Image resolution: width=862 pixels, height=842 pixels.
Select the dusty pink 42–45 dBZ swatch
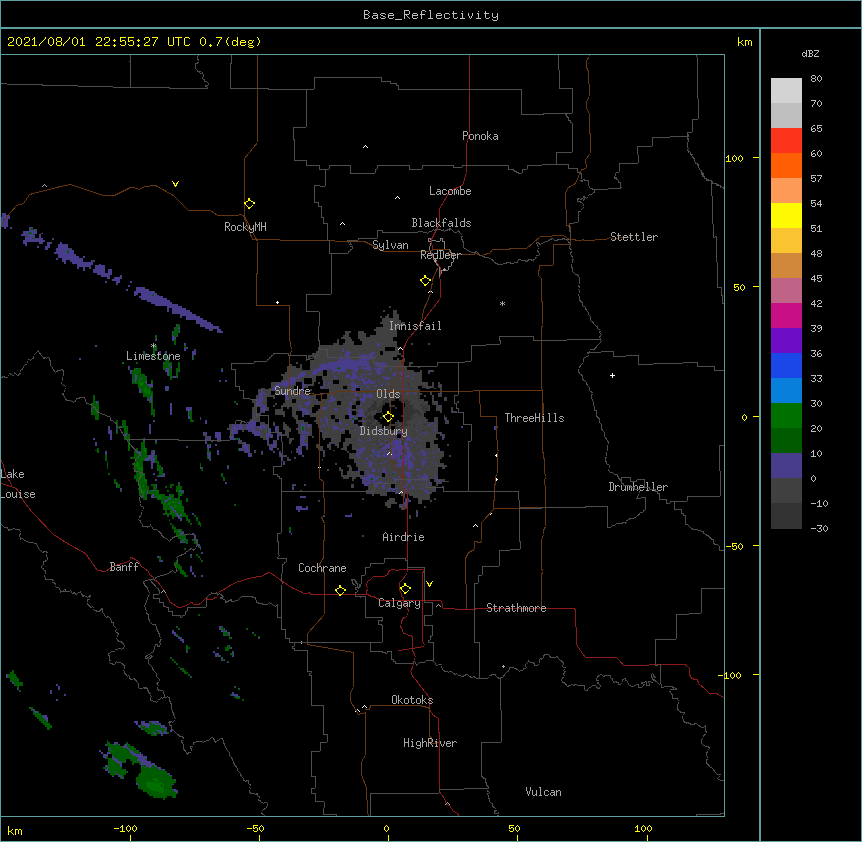786,291
